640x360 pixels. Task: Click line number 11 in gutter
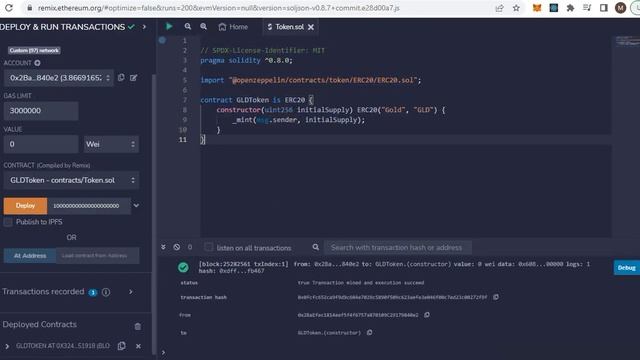click(182, 140)
